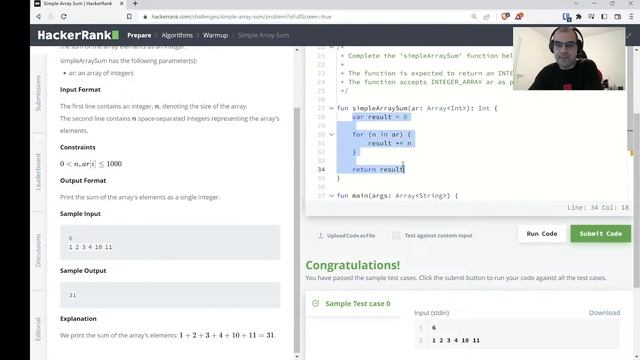The image size is (640, 360).
Task: Select the Simple Array Sum browser tab
Action: click(78, 4)
